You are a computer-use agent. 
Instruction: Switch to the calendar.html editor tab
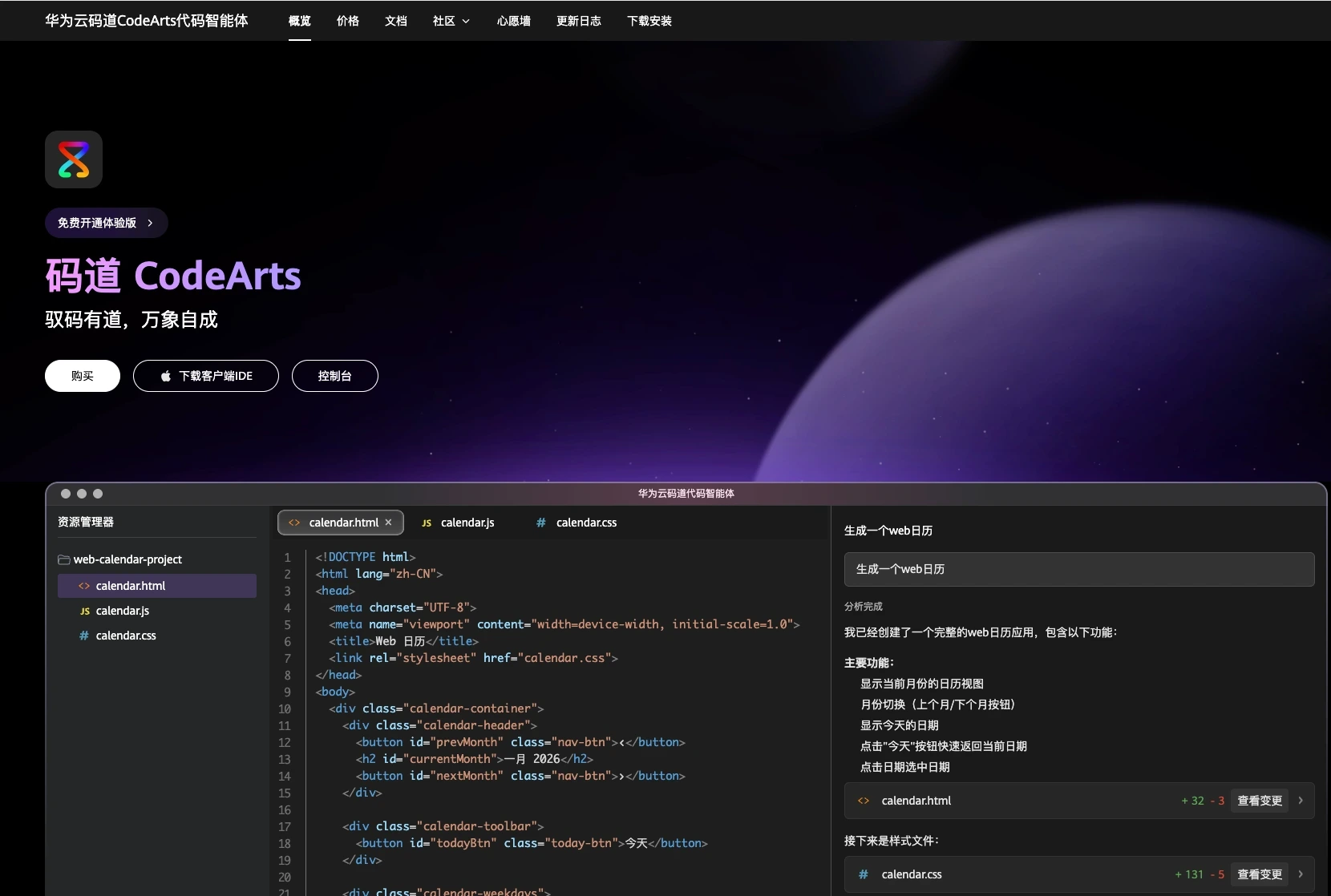[340, 523]
